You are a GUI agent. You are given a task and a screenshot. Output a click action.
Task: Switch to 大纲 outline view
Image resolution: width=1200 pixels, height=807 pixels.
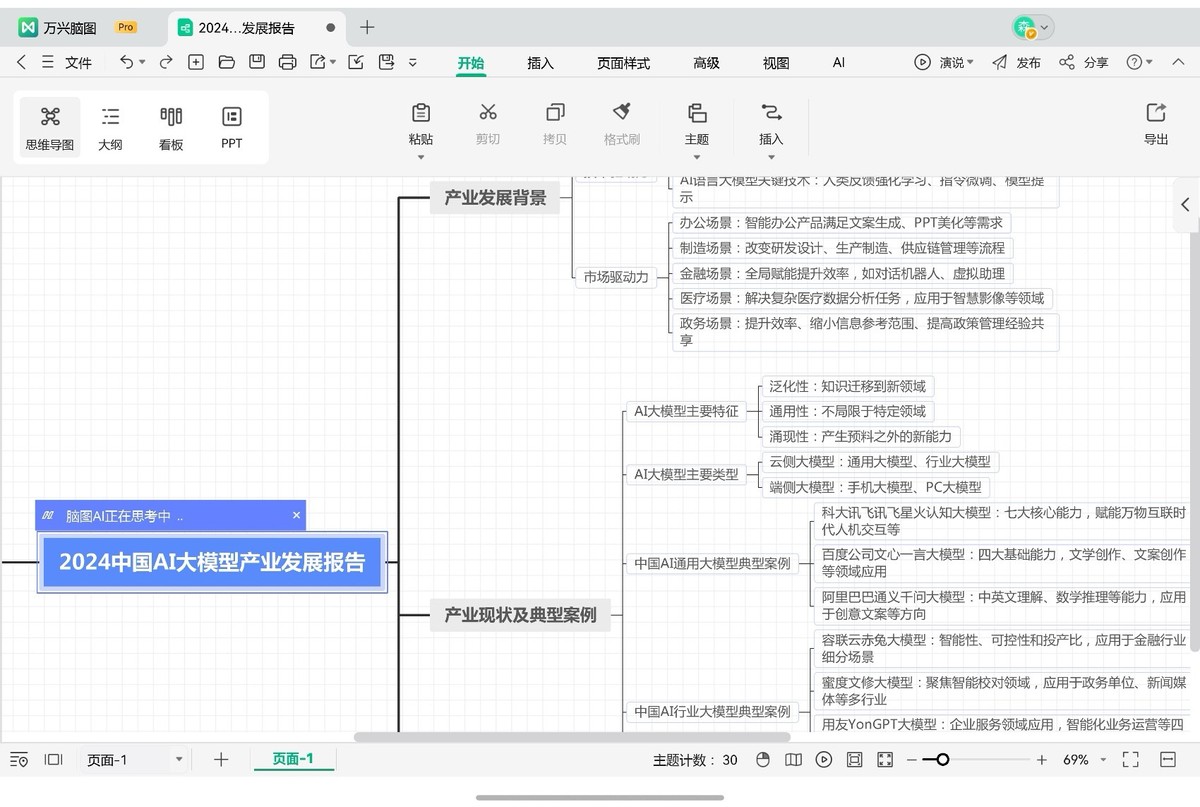(110, 127)
